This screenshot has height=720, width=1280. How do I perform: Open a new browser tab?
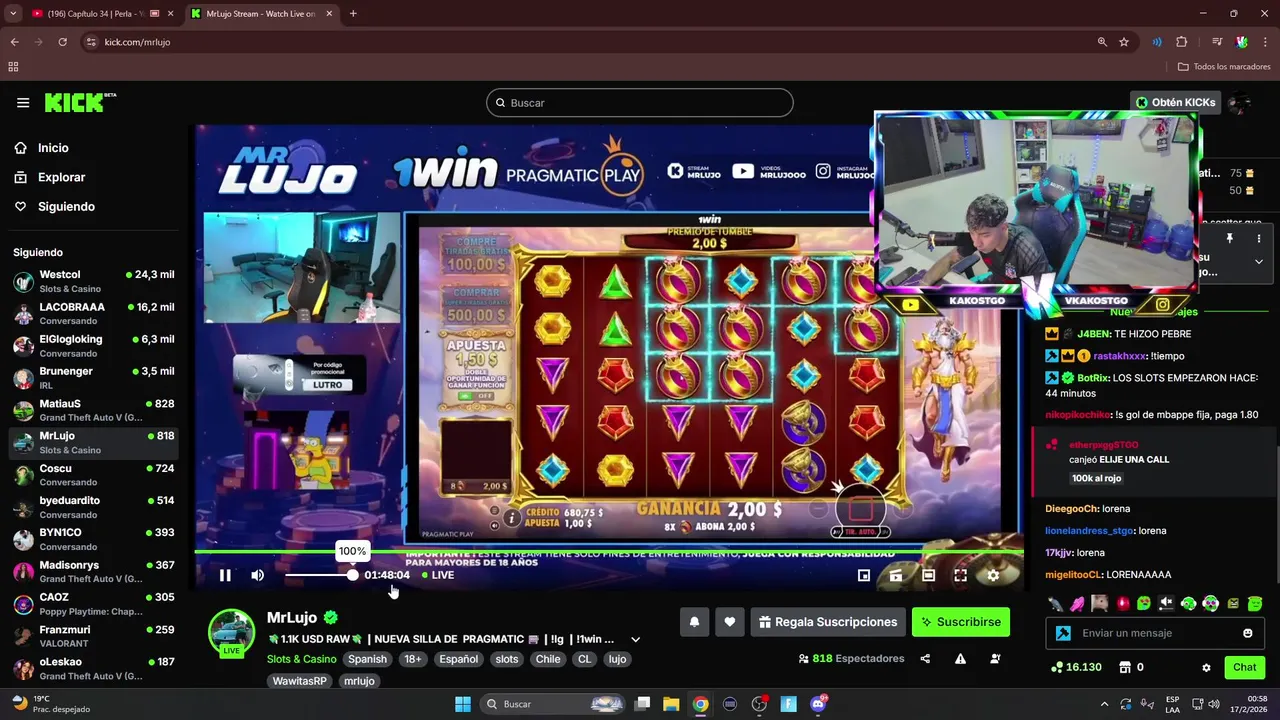(x=353, y=14)
